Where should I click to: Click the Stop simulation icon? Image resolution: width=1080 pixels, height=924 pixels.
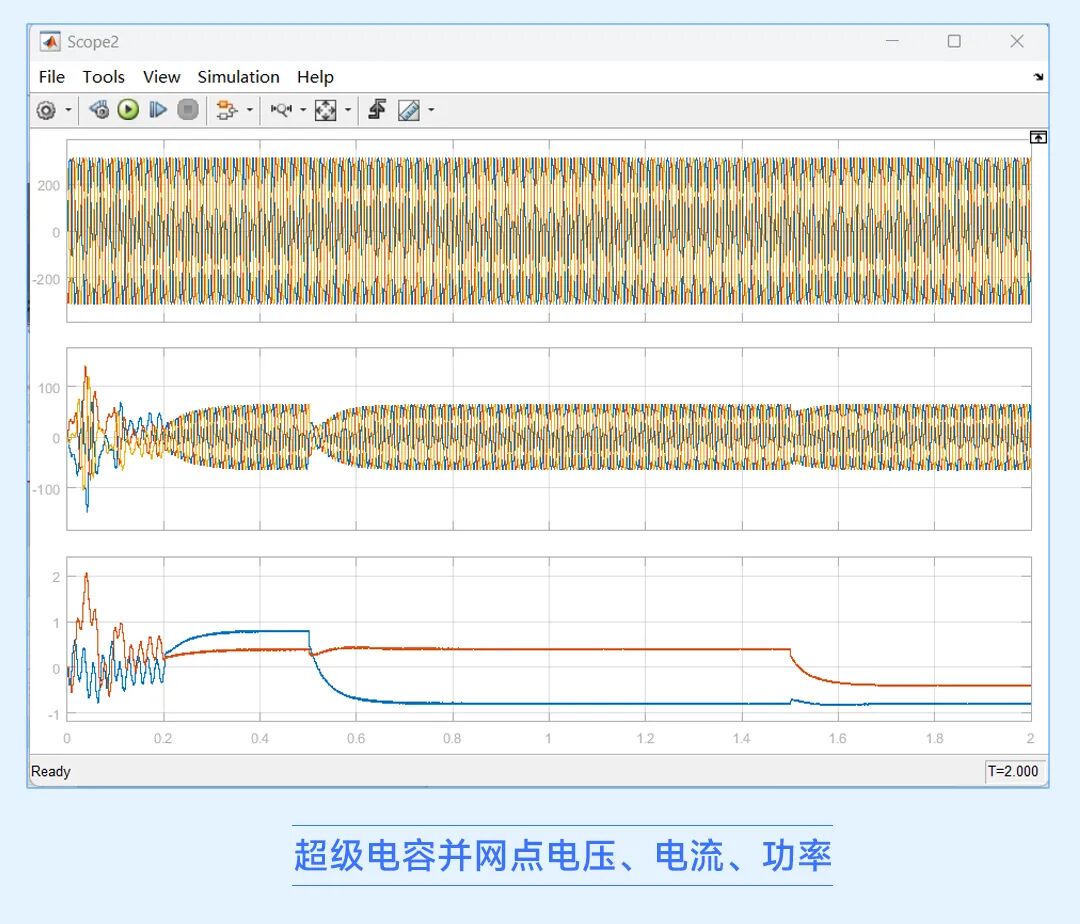pyautogui.click(x=188, y=110)
